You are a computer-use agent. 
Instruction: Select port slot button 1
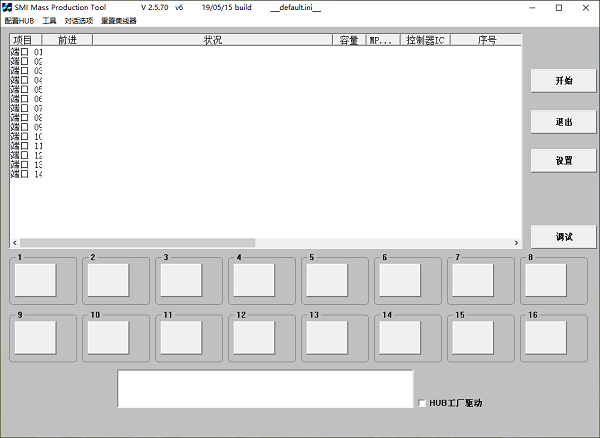coord(36,280)
